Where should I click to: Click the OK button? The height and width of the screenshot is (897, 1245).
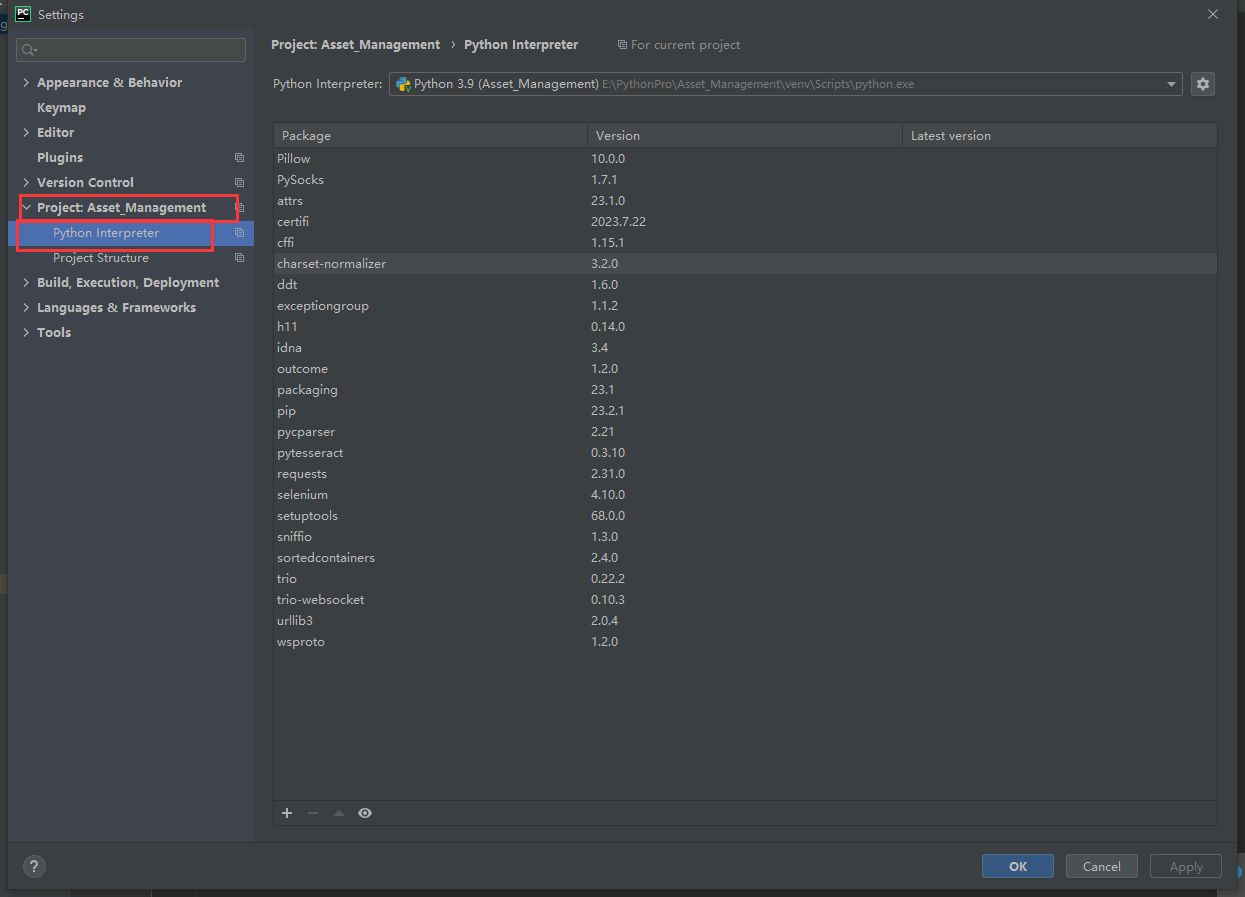1018,866
